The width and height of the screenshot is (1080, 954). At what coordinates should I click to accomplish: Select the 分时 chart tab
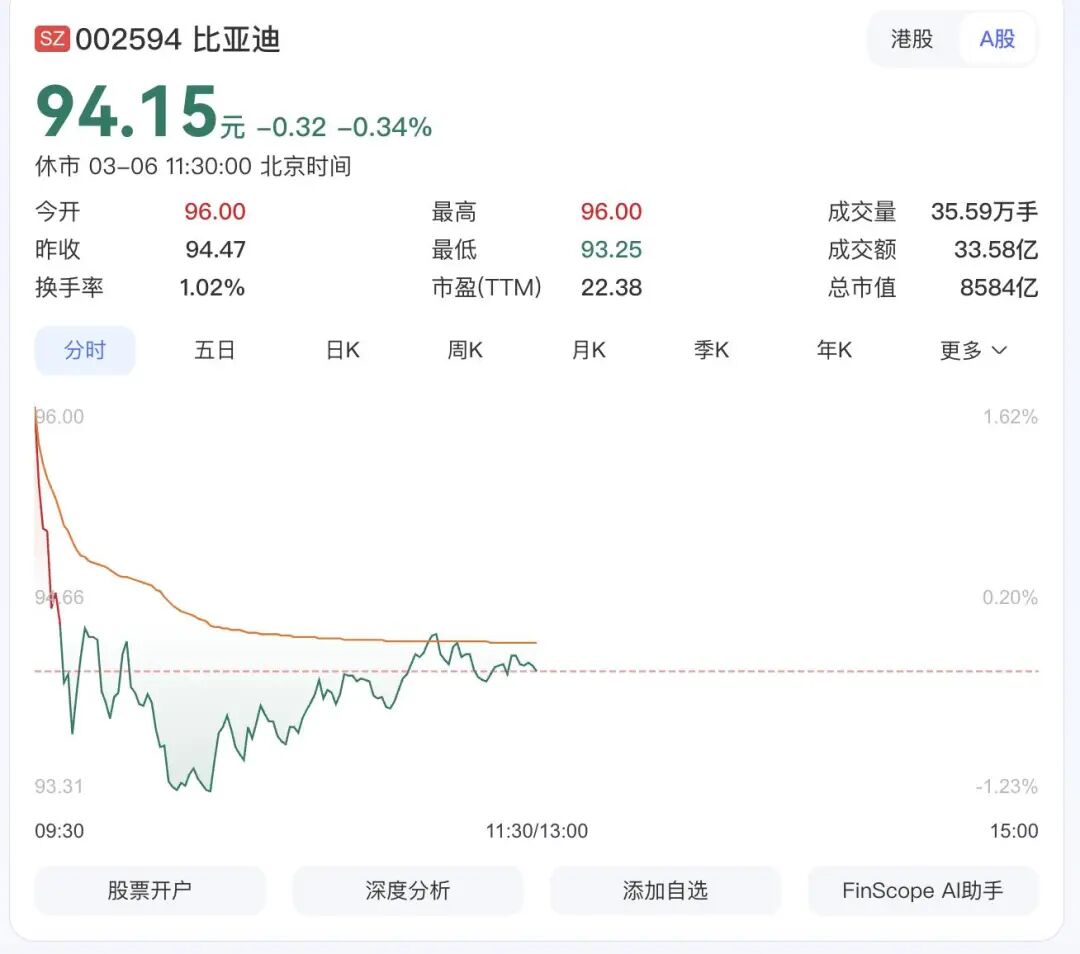pos(85,350)
